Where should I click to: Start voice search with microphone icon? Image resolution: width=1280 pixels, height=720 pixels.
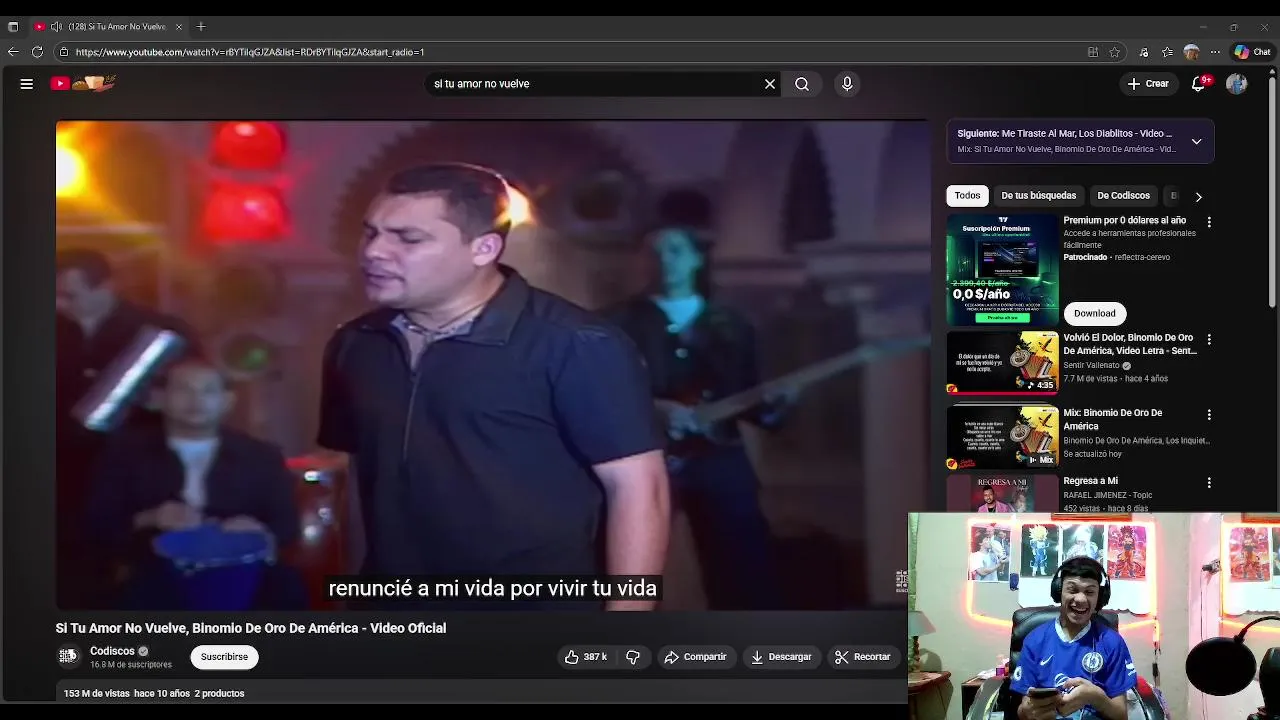[847, 84]
